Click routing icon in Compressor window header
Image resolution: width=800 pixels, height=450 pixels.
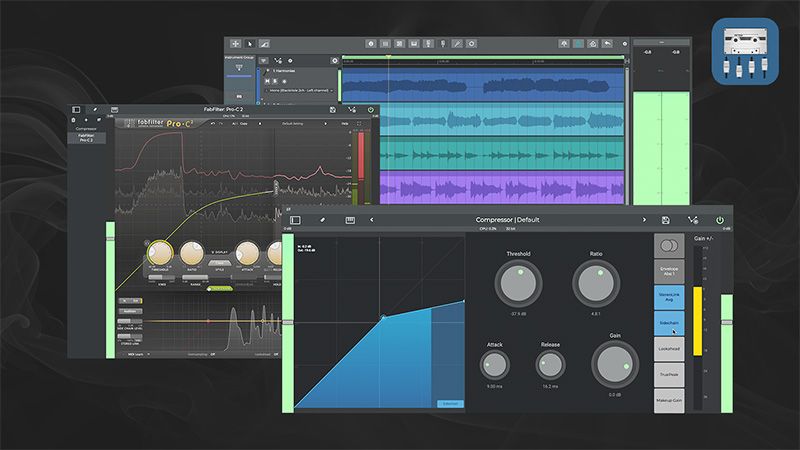coord(693,220)
